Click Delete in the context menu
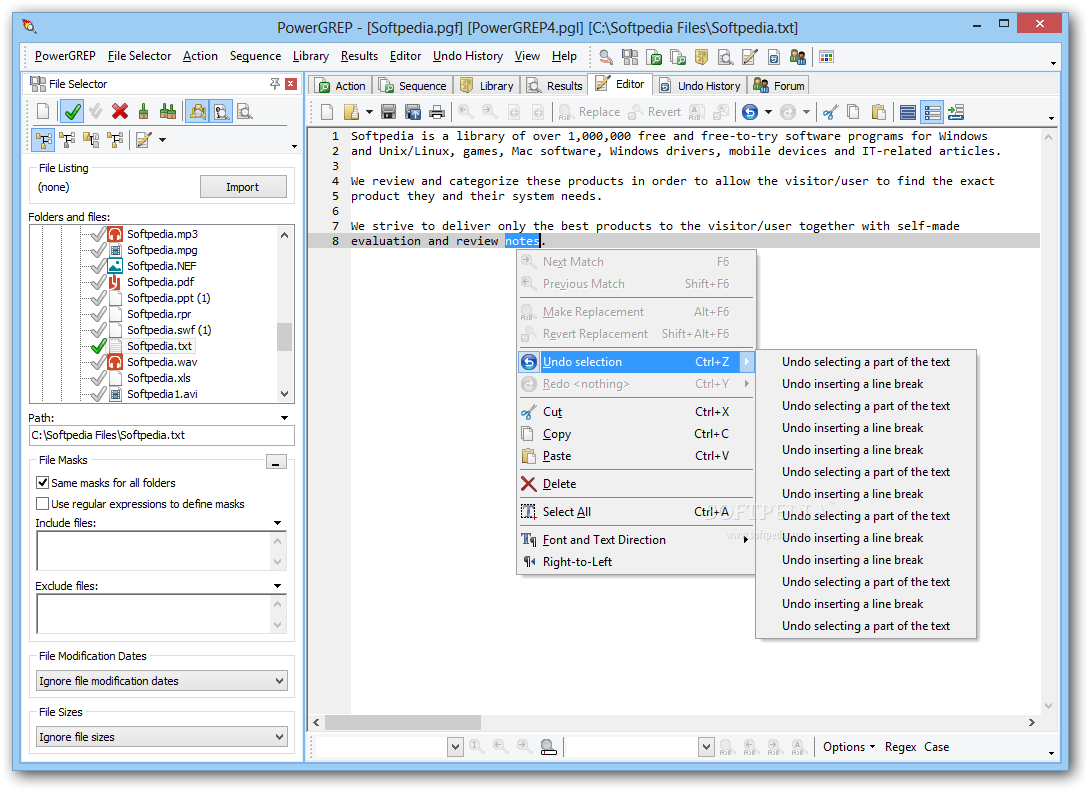This screenshot has width=1089, height=791. pyautogui.click(x=635, y=484)
